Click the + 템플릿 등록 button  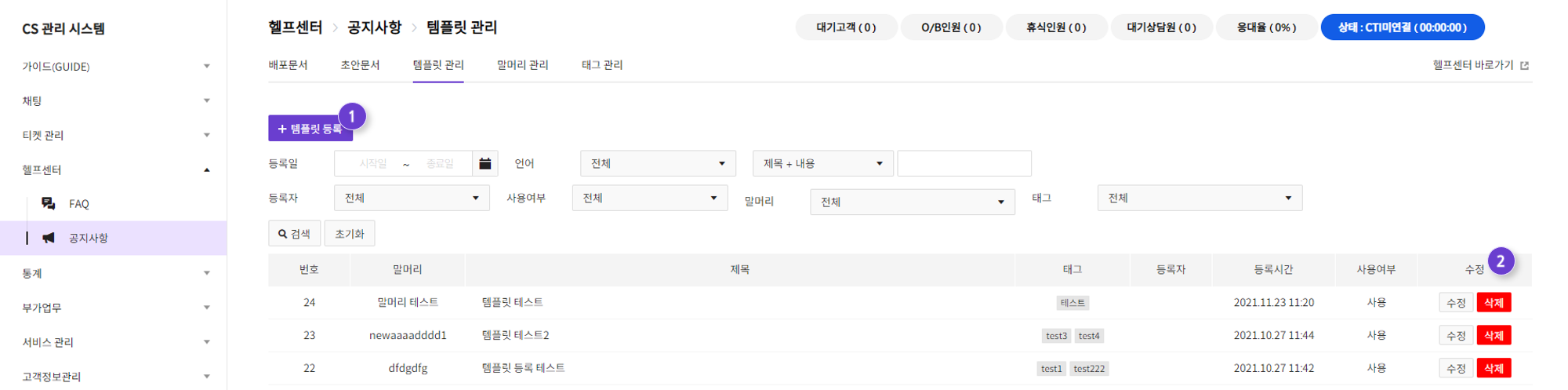click(310, 129)
